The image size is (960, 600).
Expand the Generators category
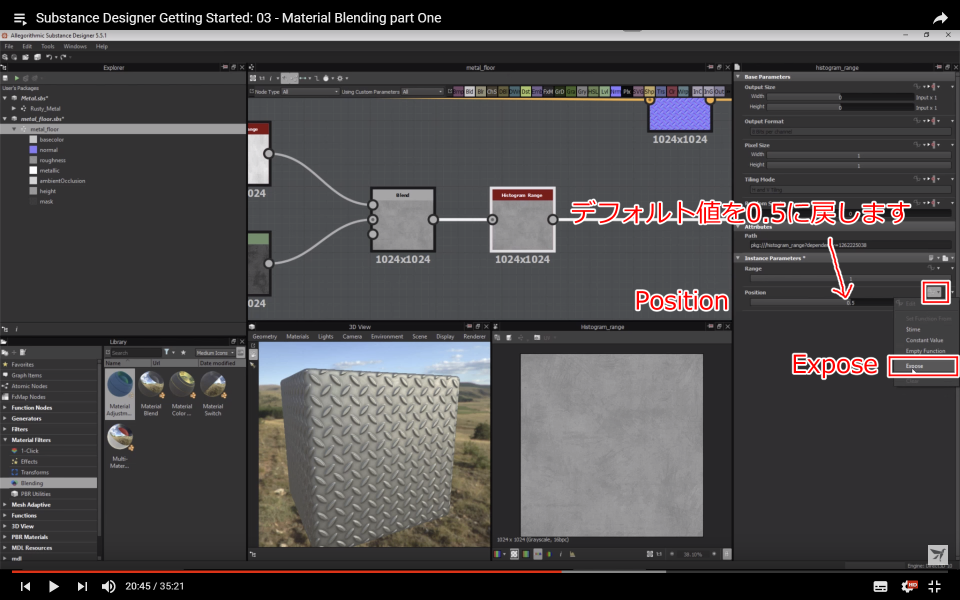(5, 419)
